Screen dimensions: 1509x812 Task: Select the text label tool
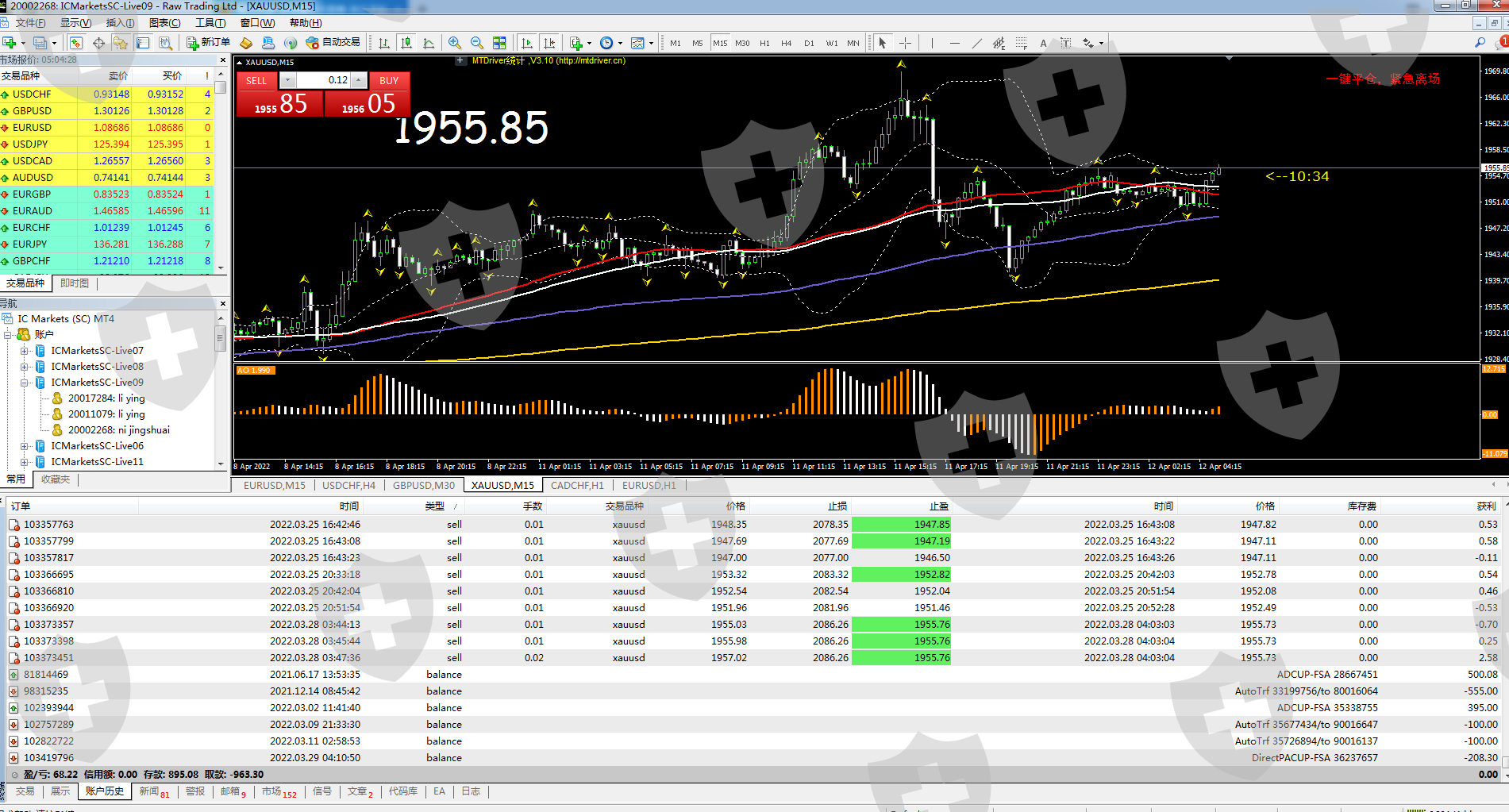1043,43
